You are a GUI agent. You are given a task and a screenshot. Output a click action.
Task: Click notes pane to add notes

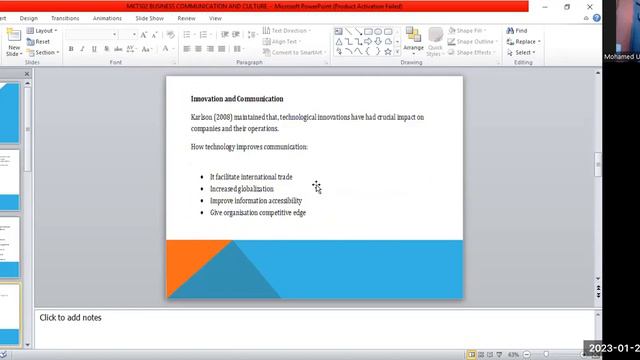(x=315, y=328)
